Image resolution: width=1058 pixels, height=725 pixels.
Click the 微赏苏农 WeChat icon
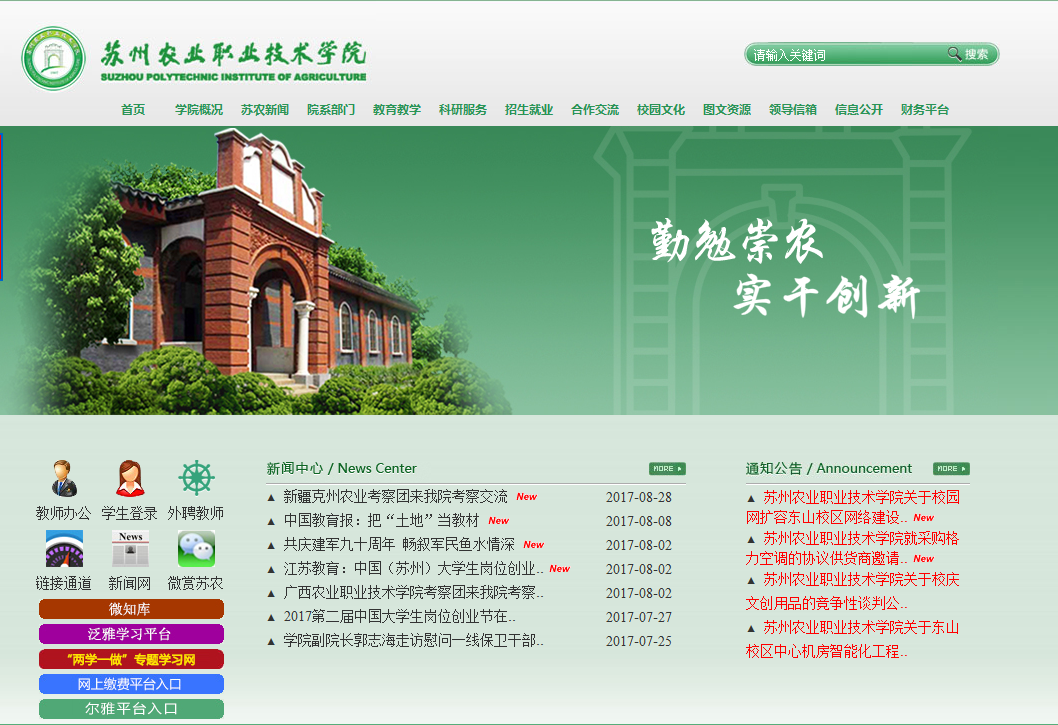point(196,549)
